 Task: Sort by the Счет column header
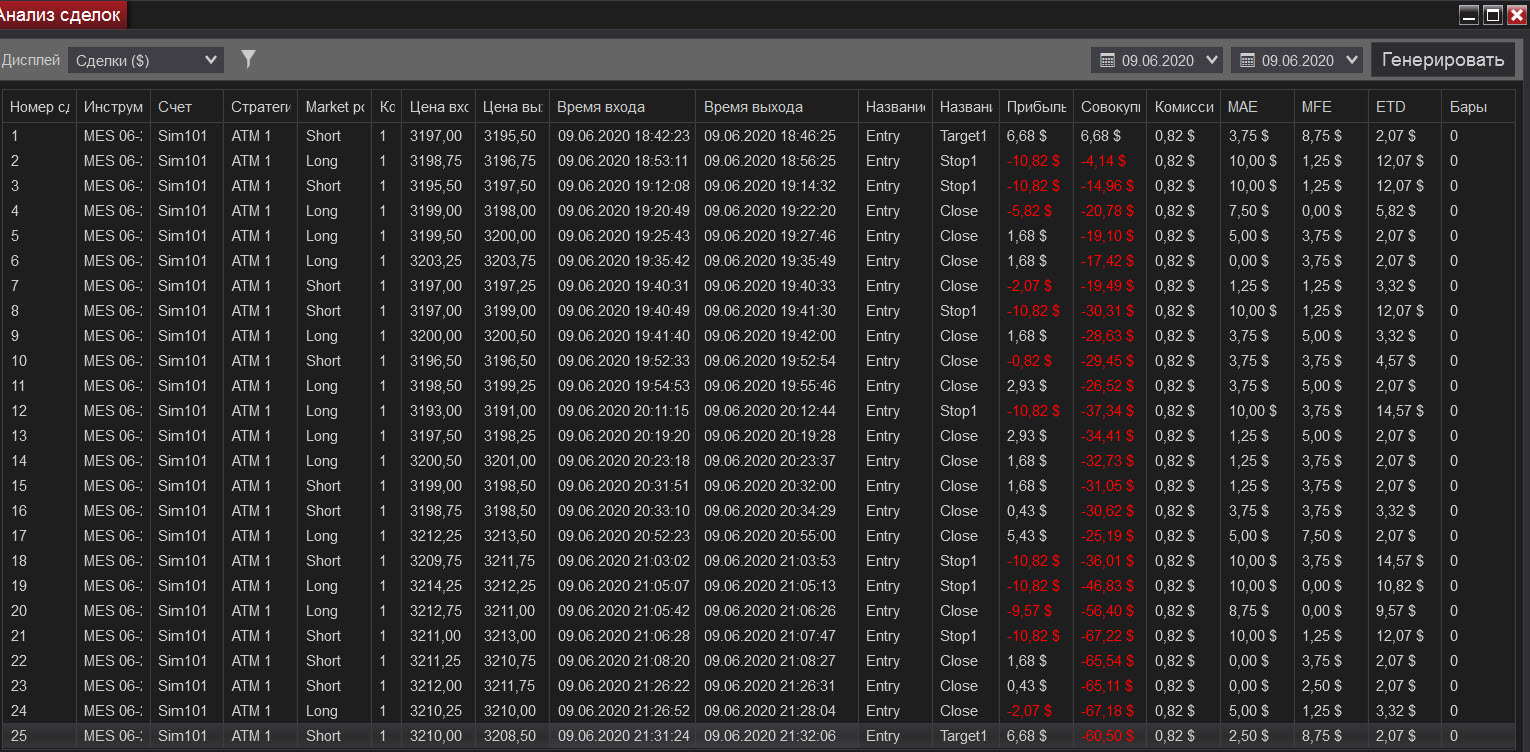(187, 107)
